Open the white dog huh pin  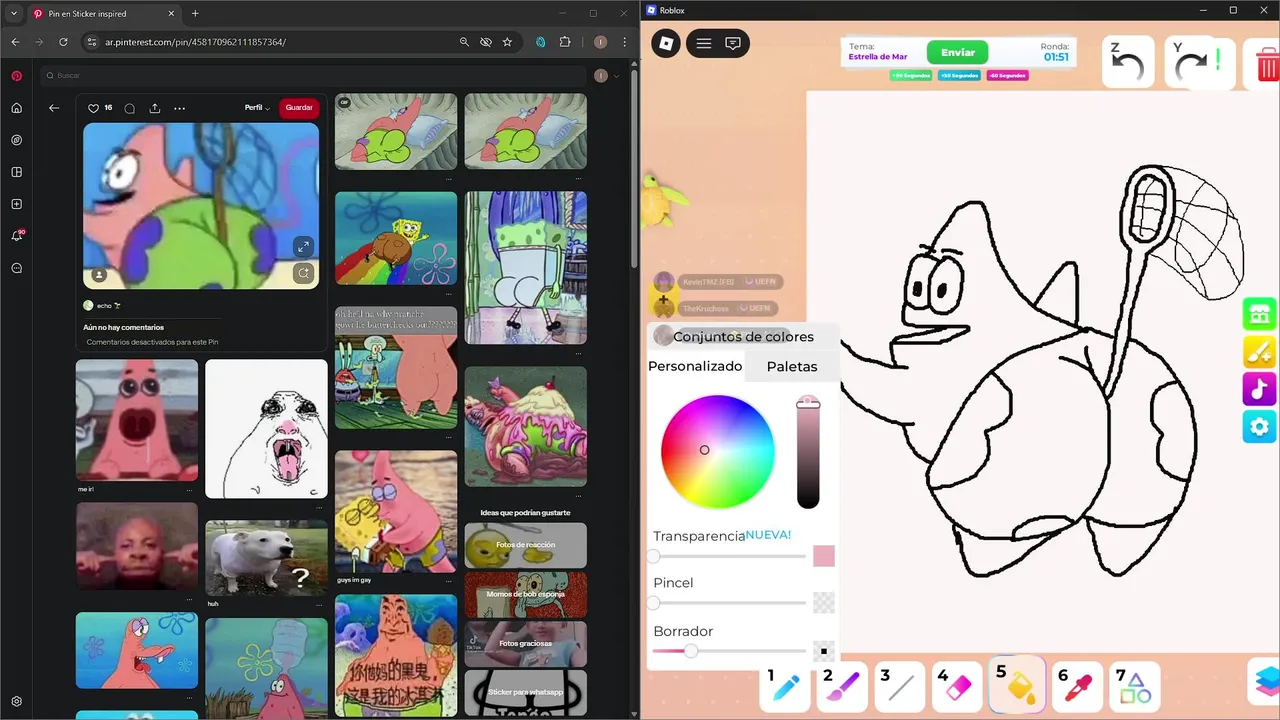pos(266,558)
